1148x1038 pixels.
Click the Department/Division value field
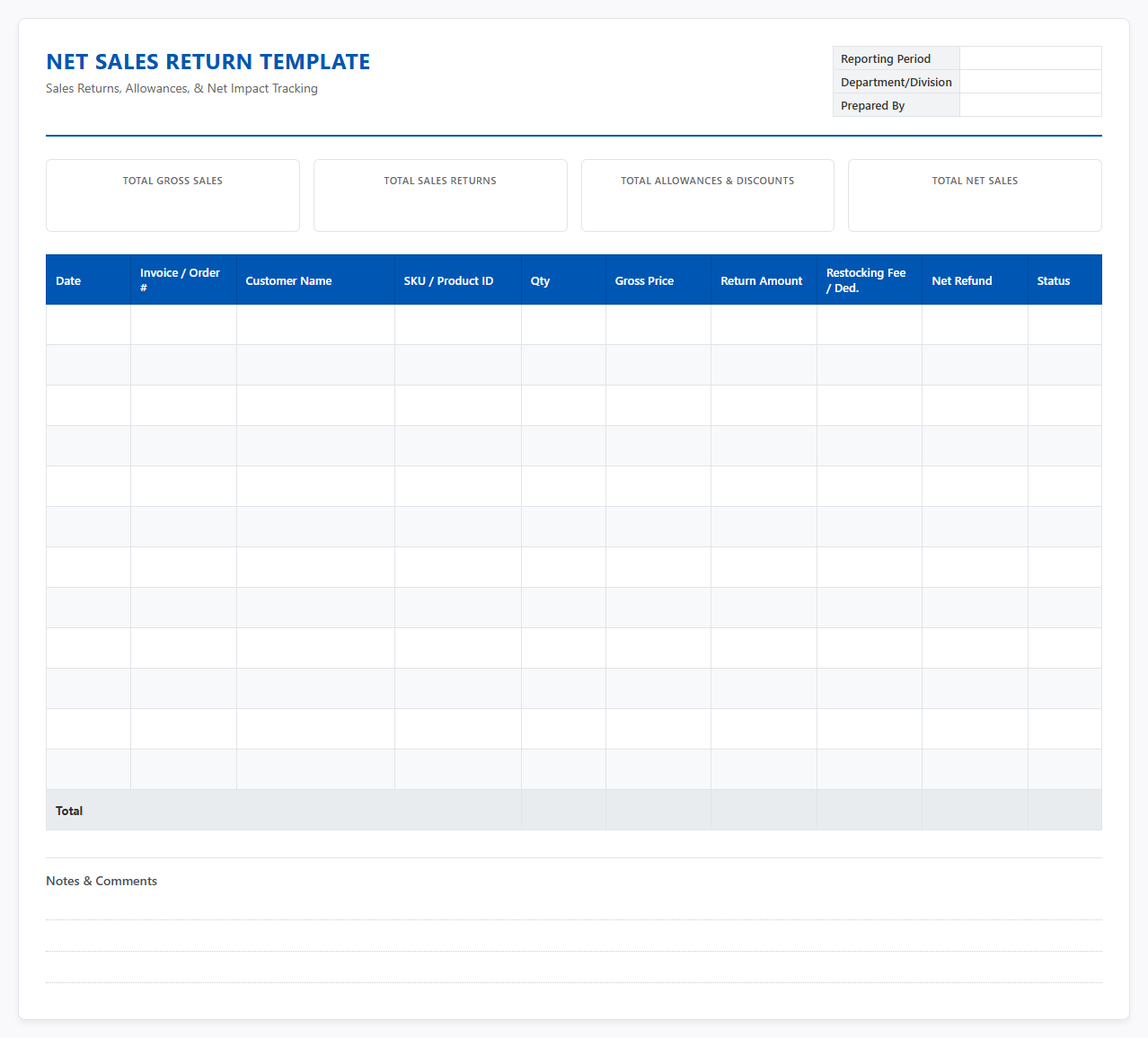click(x=1030, y=82)
